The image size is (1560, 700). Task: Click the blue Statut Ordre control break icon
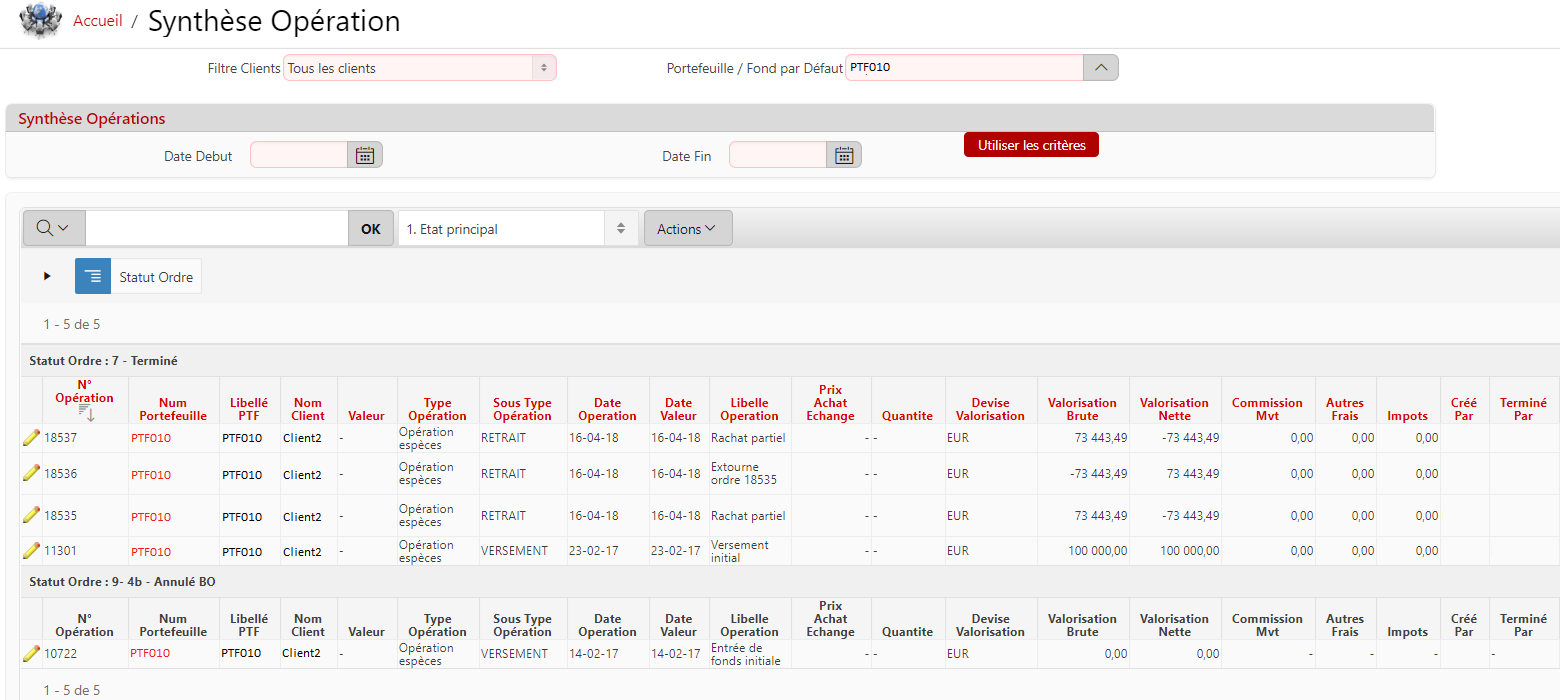[x=93, y=277]
